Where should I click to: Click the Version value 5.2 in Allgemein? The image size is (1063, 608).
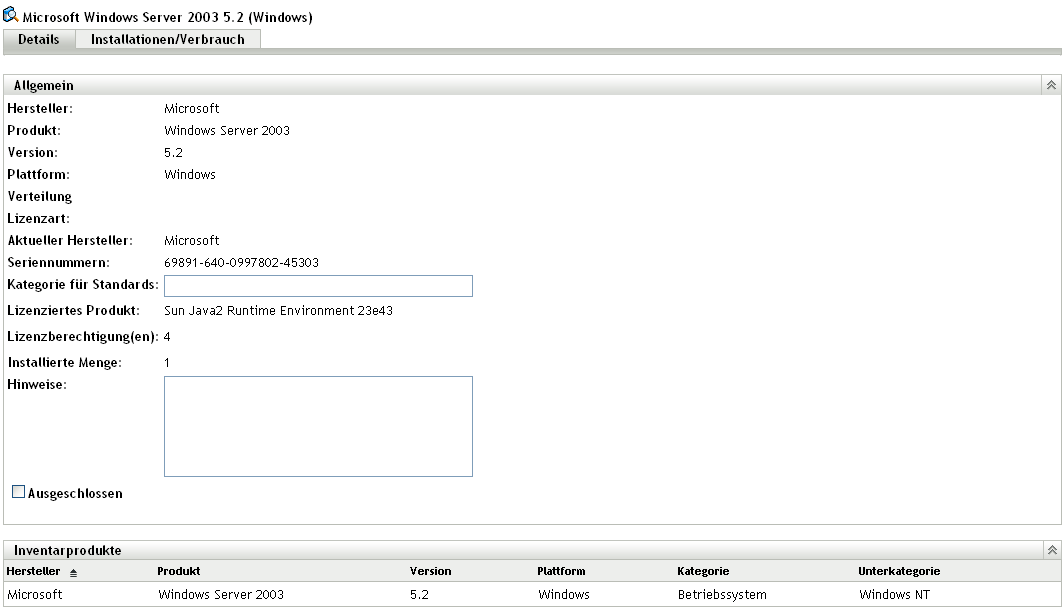click(x=174, y=153)
